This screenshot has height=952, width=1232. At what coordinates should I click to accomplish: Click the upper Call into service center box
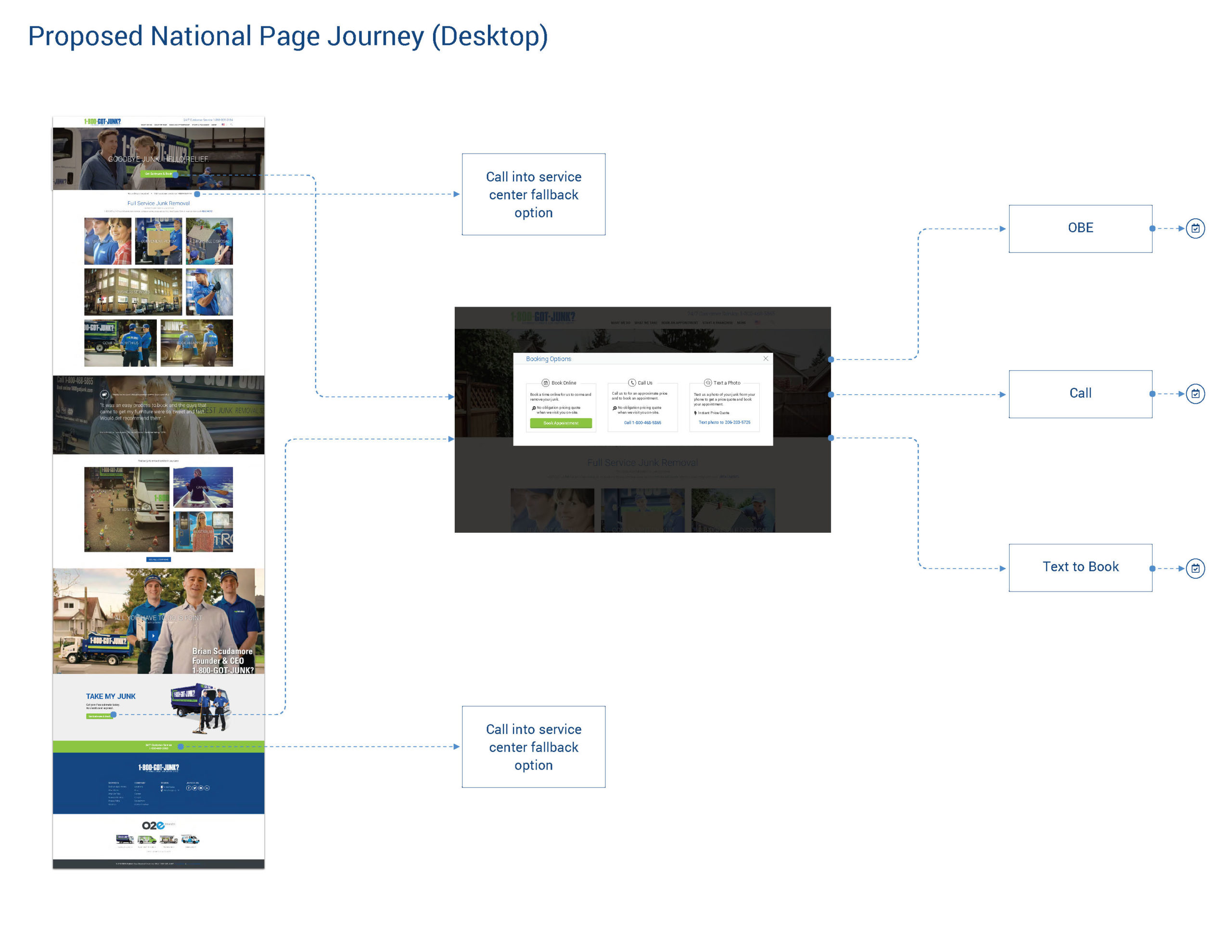coord(533,194)
